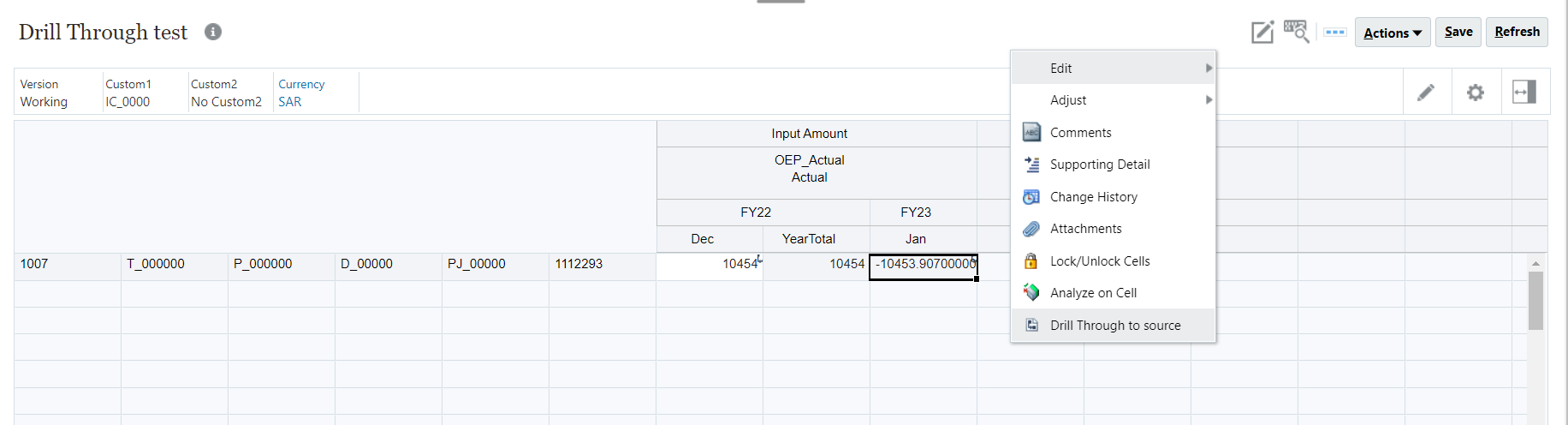Click the Save button

pos(1458,32)
